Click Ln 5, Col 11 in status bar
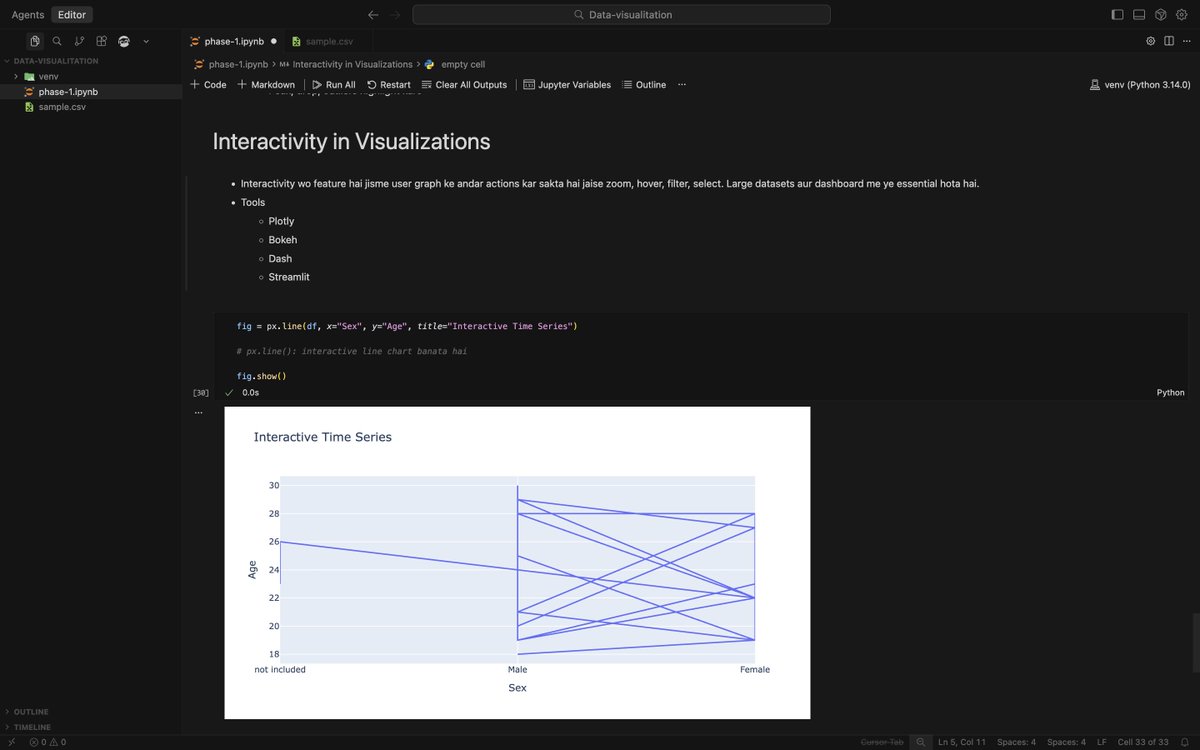Image resolution: width=1200 pixels, height=750 pixels. click(961, 742)
